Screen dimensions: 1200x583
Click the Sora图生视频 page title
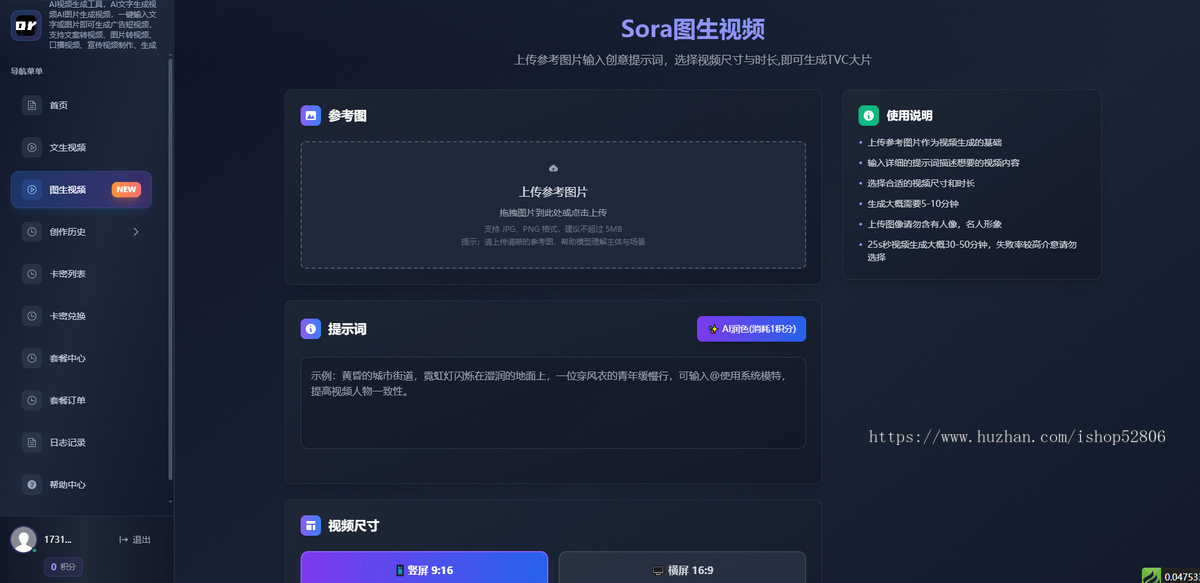tap(693, 28)
